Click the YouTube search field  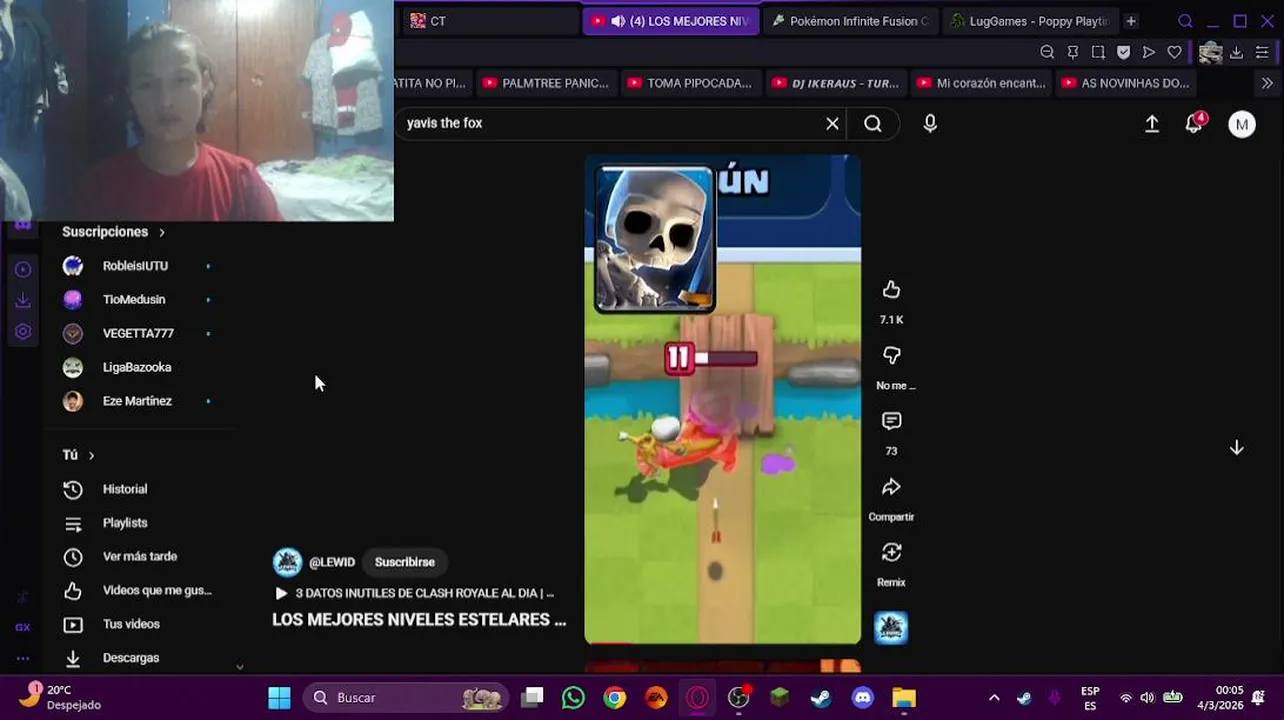coord(610,123)
